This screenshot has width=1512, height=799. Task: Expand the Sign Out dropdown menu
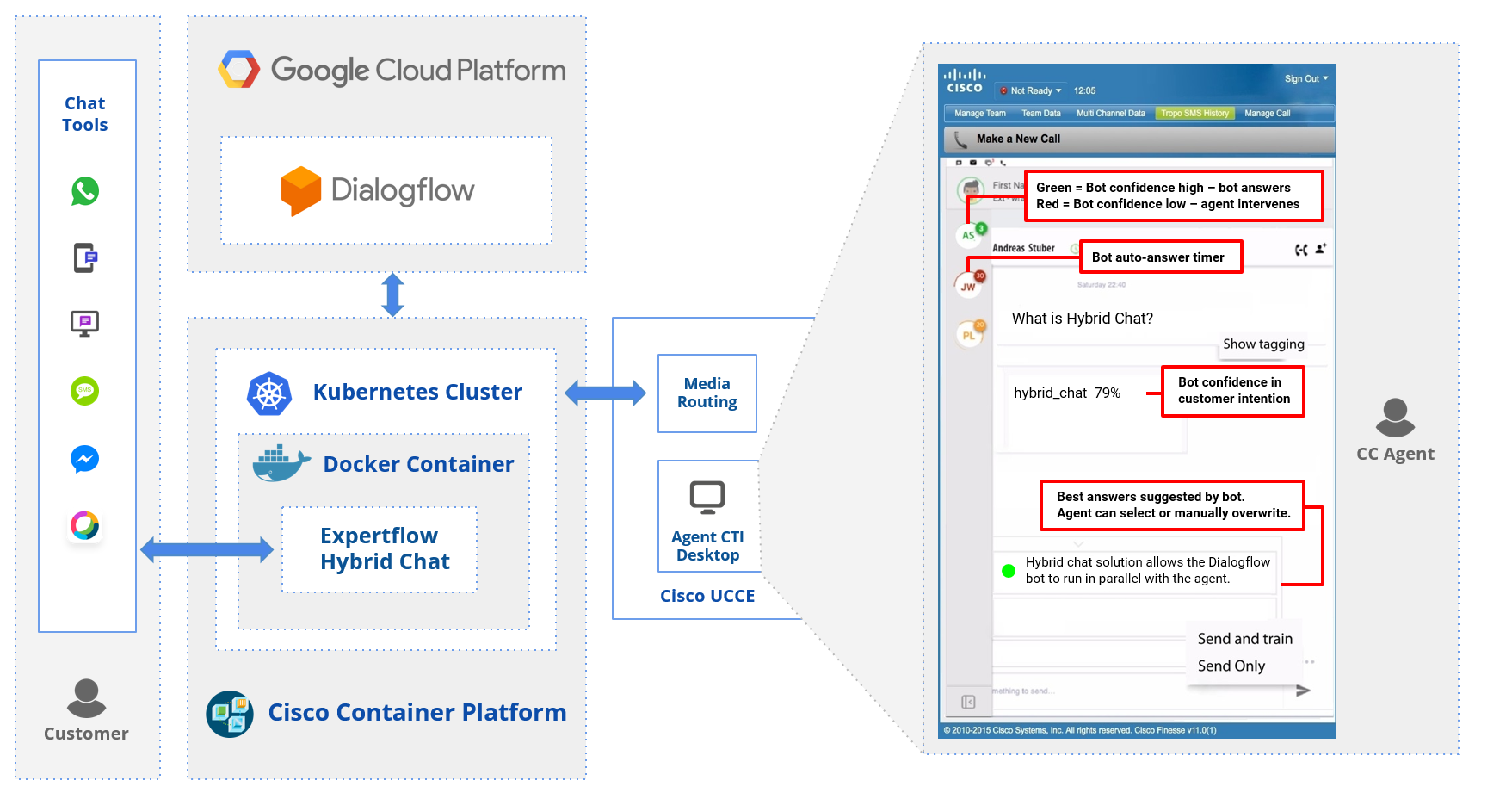[1305, 78]
